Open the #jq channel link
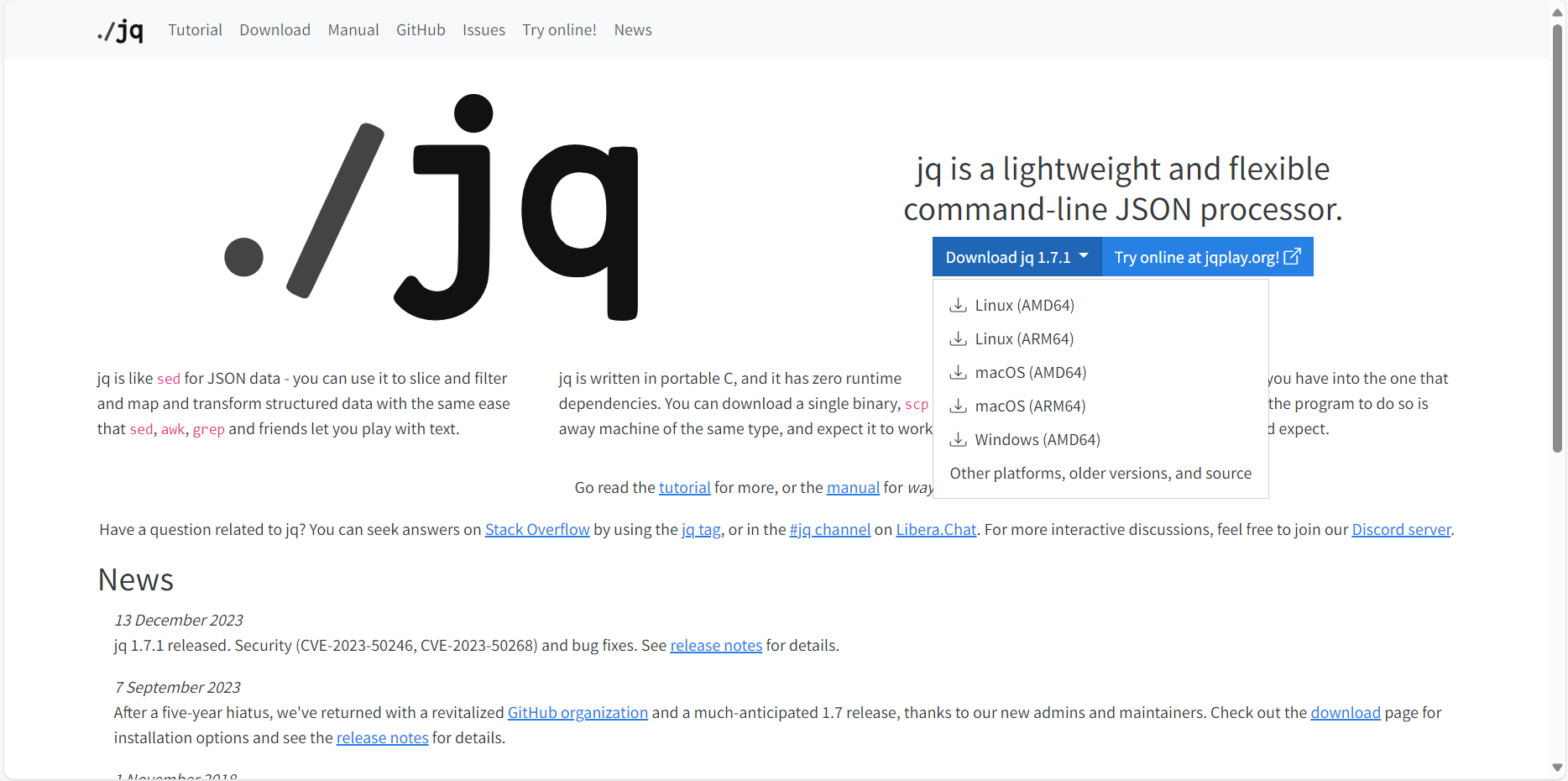Image resolution: width=1568 pixels, height=781 pixels. click(x=830, y=530)
